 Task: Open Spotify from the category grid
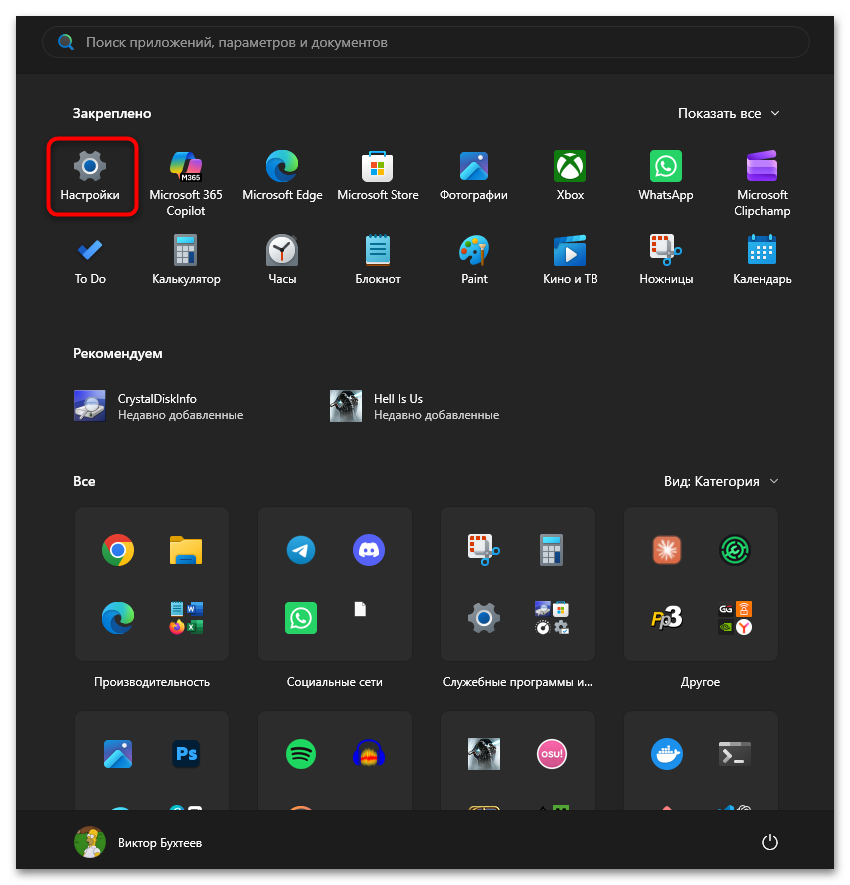pyautogui.click(x=301, y=753)
